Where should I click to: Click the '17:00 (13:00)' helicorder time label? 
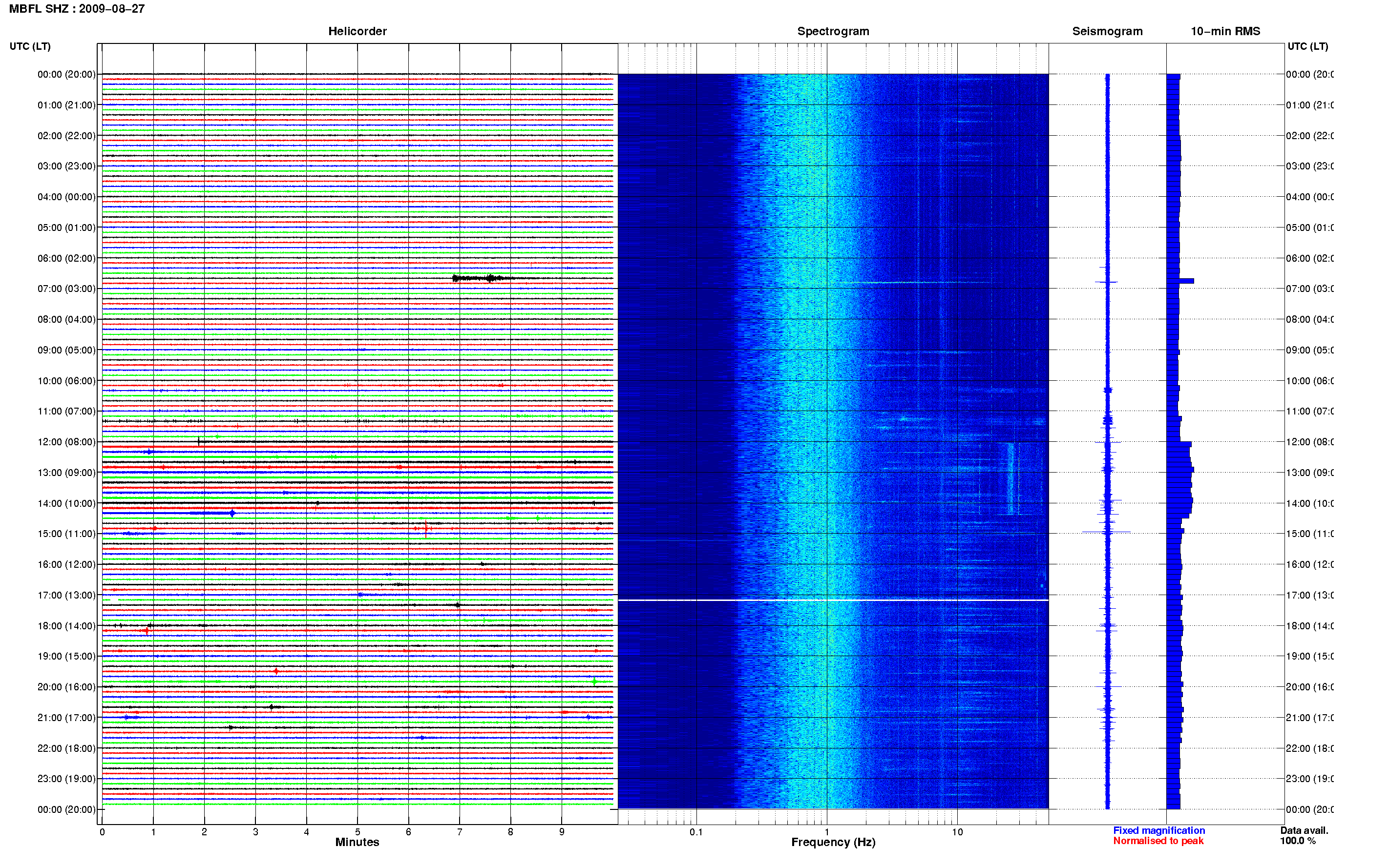(66, 595)
